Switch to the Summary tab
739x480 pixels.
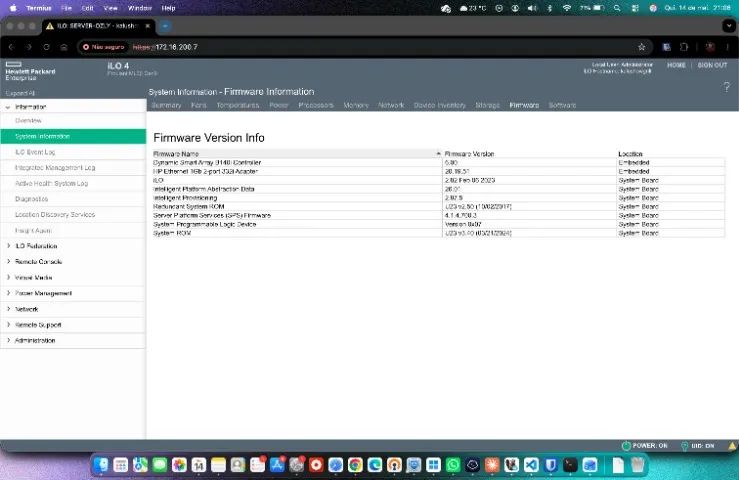click(x=166, y=105)
